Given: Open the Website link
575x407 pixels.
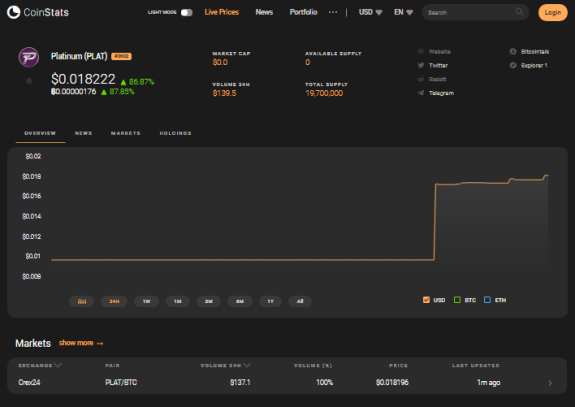Looking at the screenshot, I should (x=439, y=52).
